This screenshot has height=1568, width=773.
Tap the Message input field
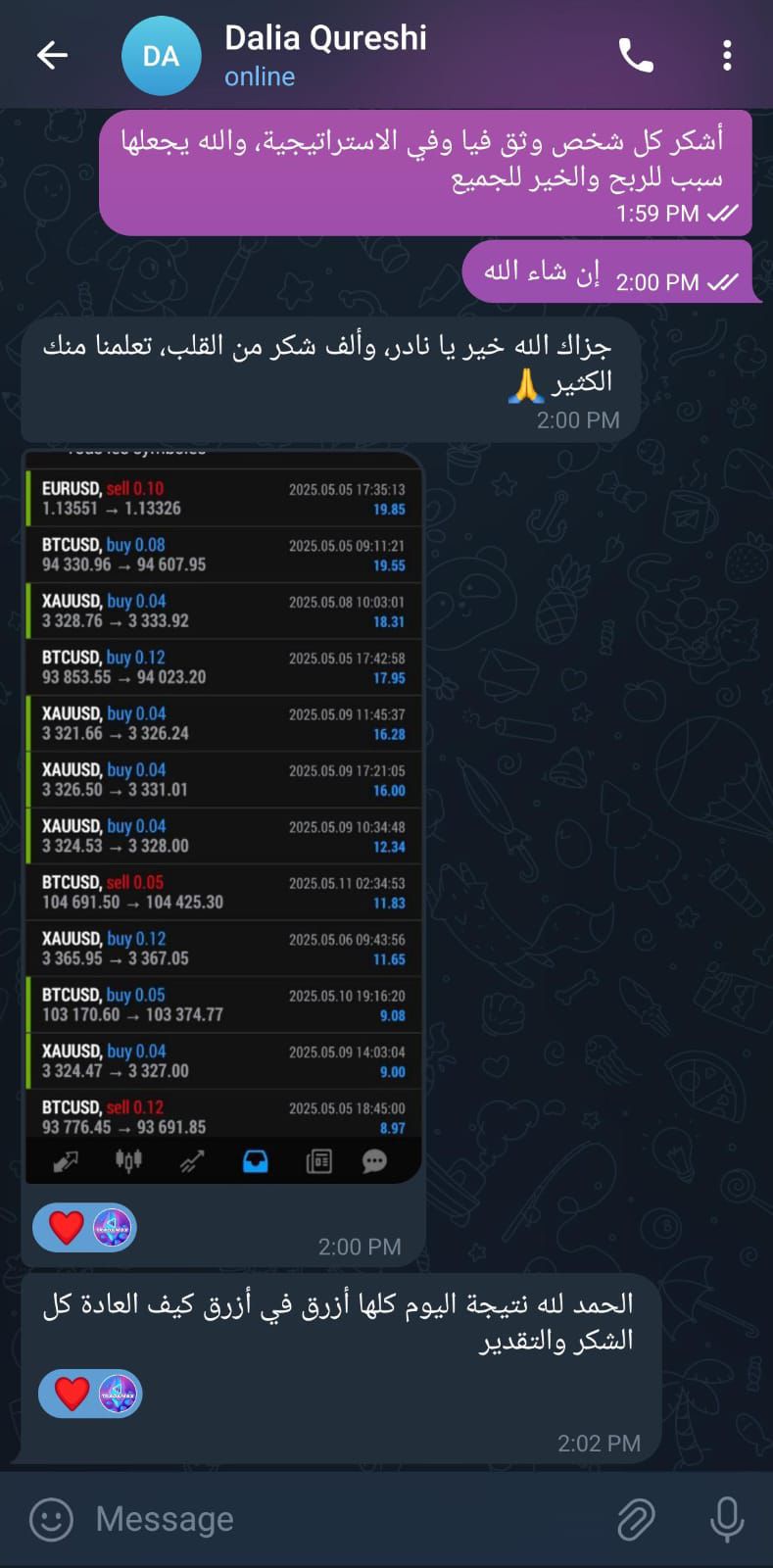click(x=343, y=1519)
